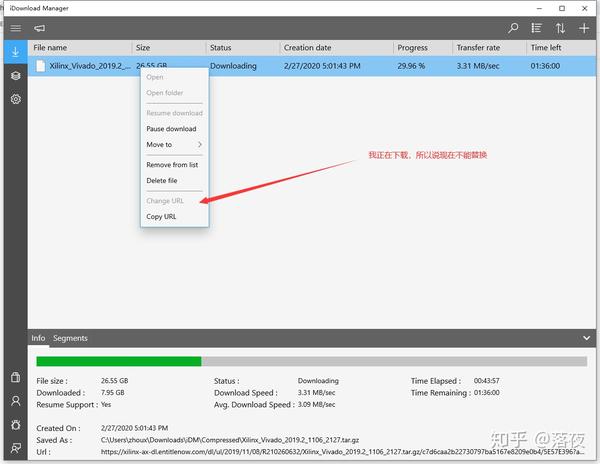Viewport: 600px width, 464px height.
Task: Click the Downloading status cell
Action: click(x=233, y=66)
